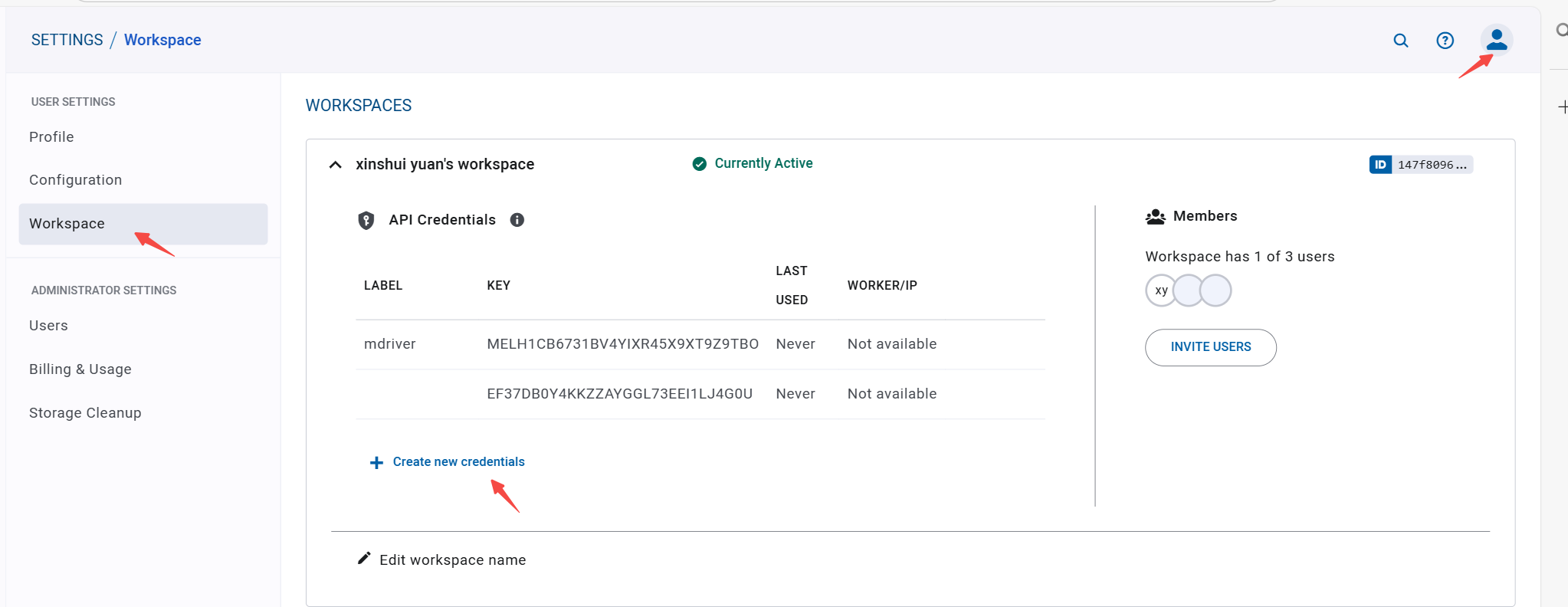Click Workspace has 1 of 3 users text

(x=1239, y=257)
